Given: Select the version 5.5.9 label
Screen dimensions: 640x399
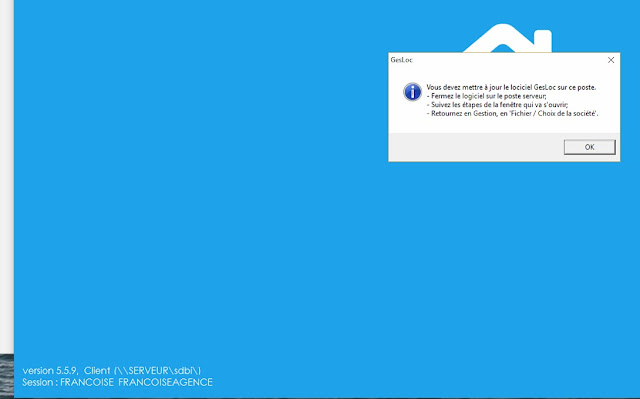Looking at the screenshot, I should pyautogui.click(x=50, y=370).
